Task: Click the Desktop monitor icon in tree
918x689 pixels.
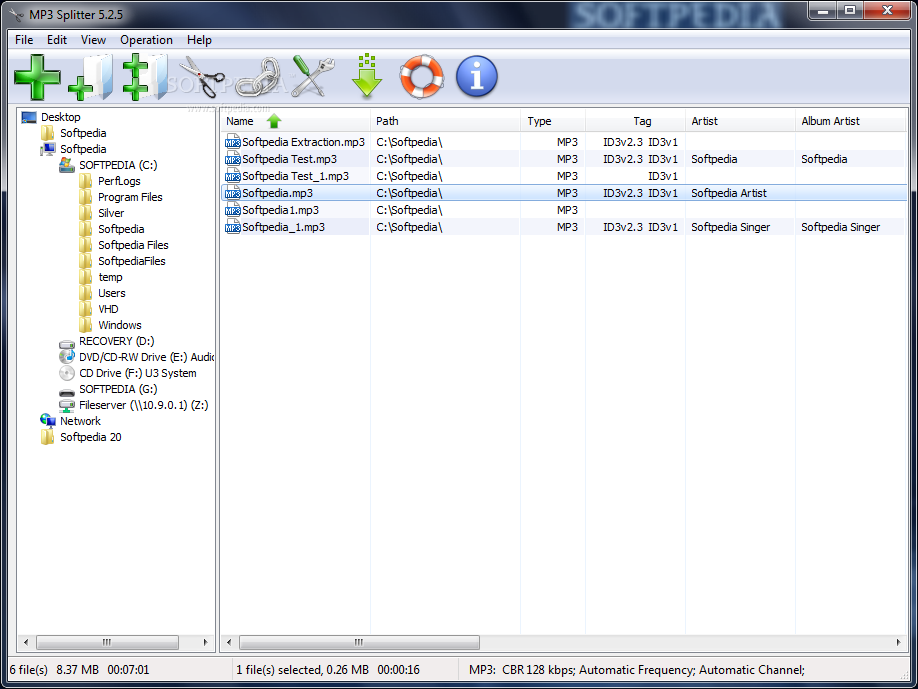Action: coord(29,117)
